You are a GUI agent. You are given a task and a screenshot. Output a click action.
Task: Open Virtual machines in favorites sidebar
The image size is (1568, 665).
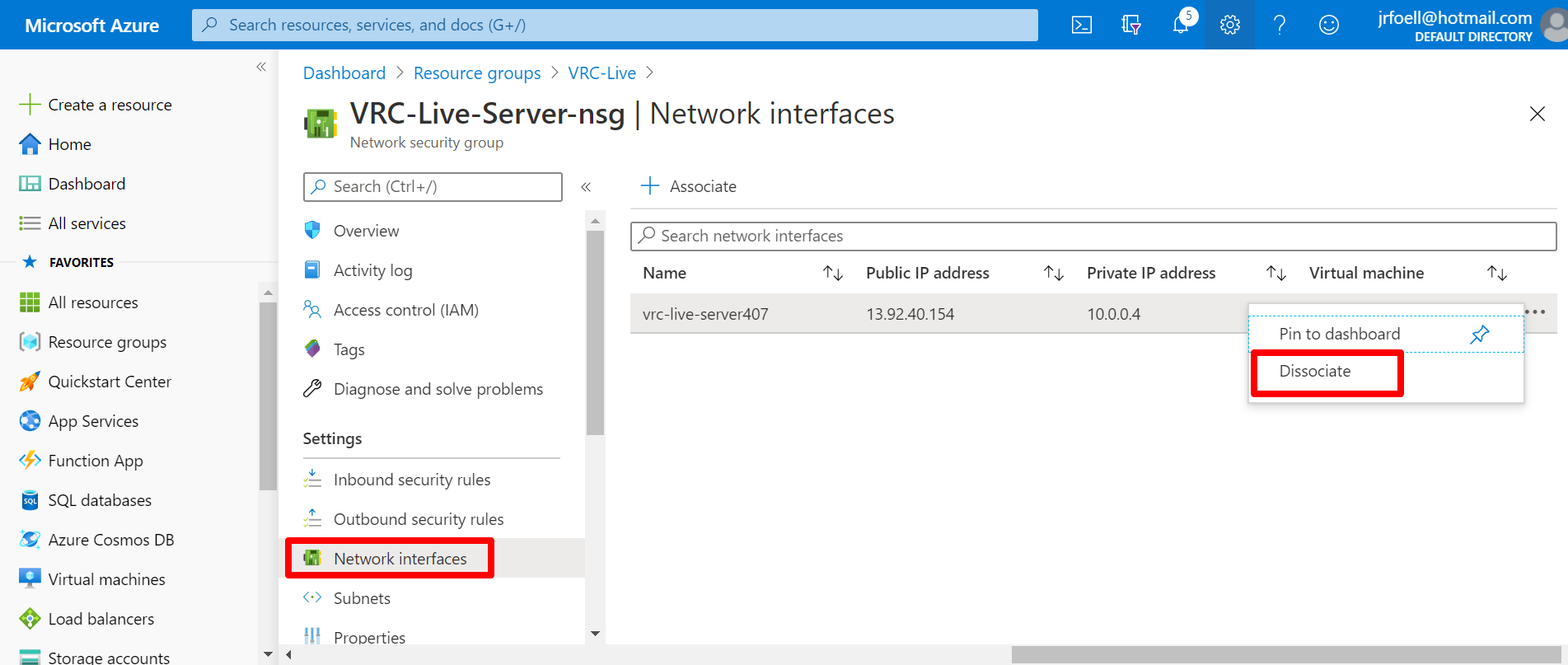point(106,579)
